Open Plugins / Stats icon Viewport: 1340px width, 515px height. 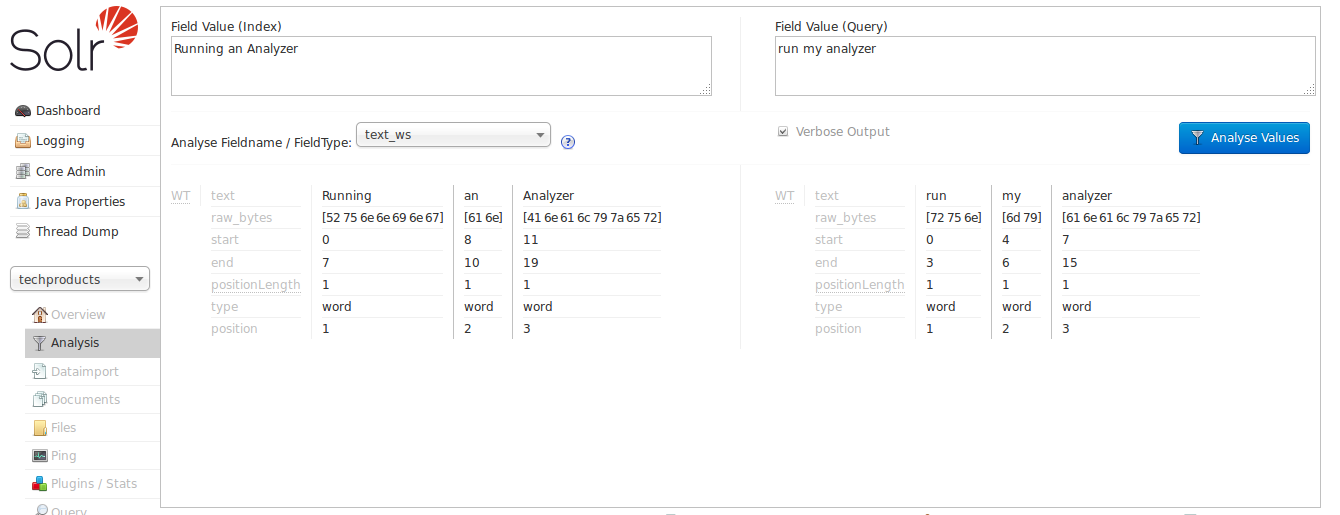click(40, 484)
